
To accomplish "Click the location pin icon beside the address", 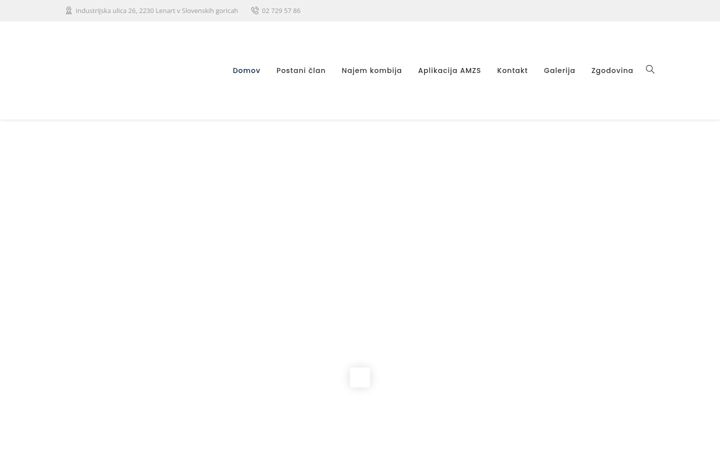I will (69, 10).
